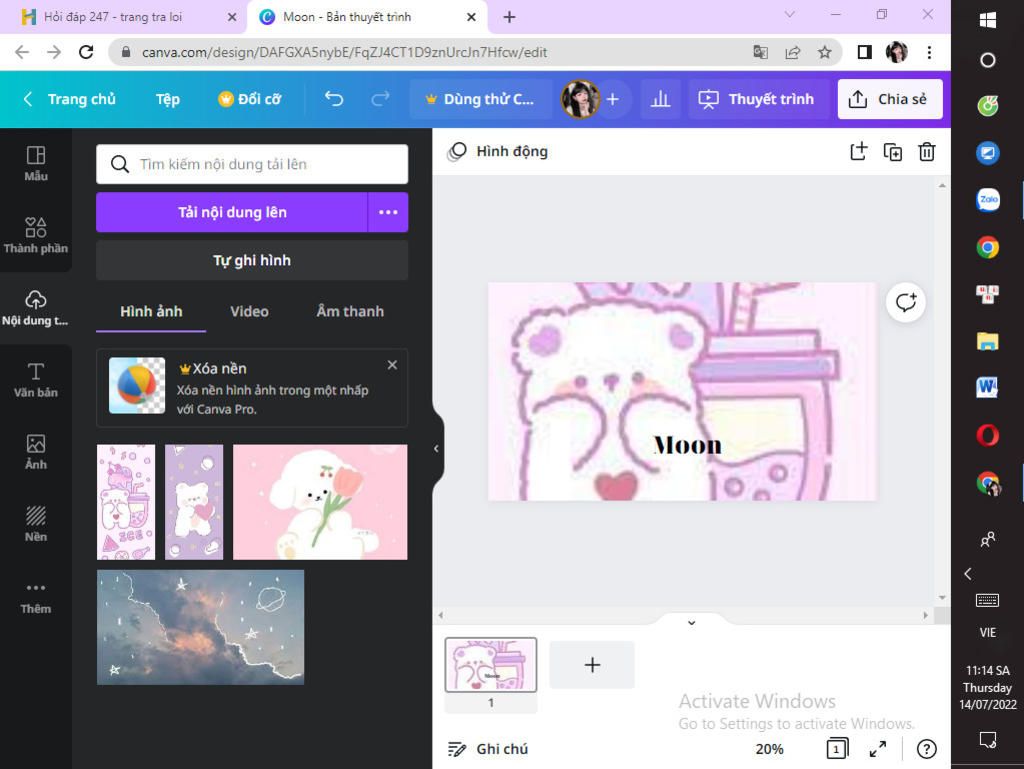Open Đổi cỡ resize menu
1024x769 pixels.
click(x=249, y=99)
